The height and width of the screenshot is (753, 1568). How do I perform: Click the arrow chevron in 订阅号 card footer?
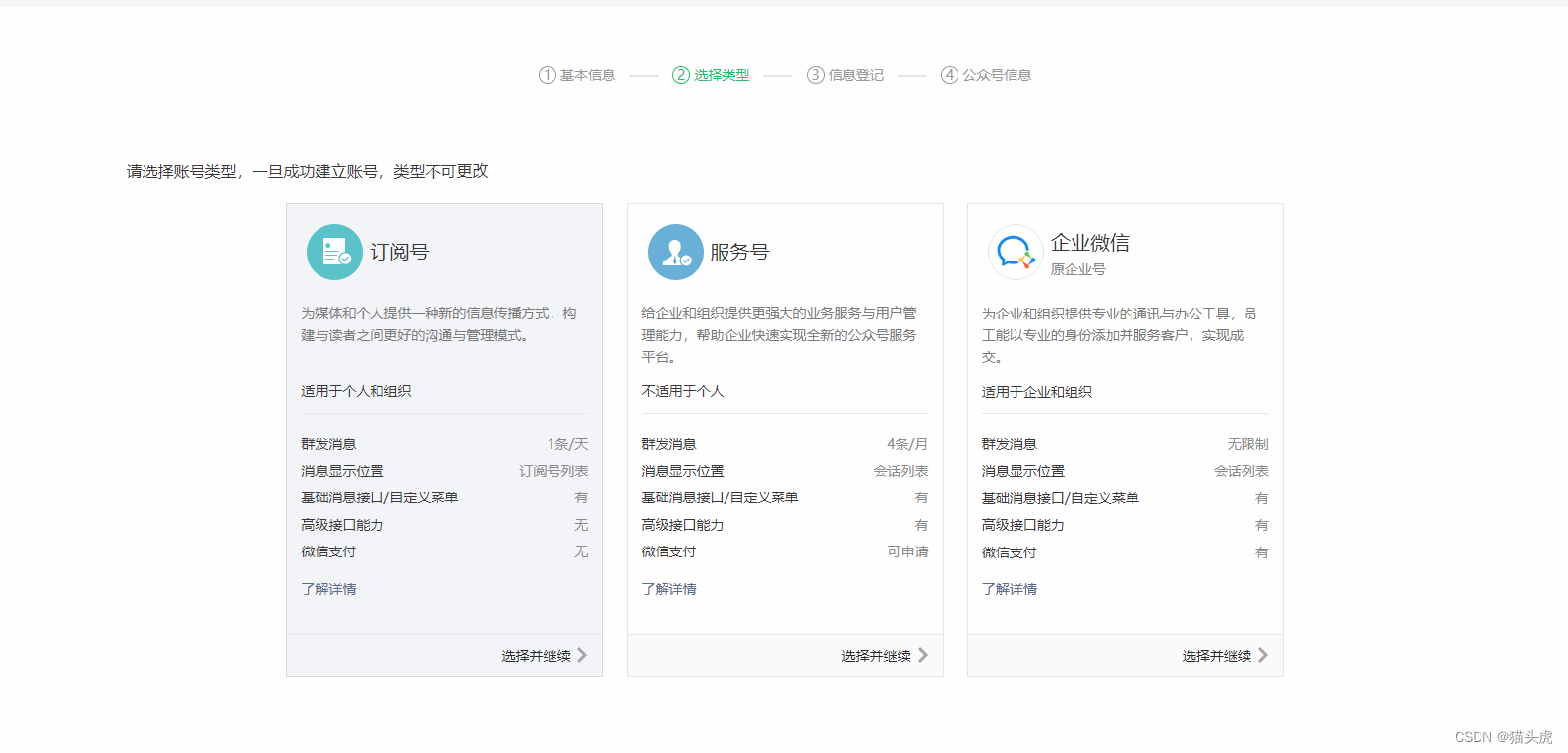[582, 655]
